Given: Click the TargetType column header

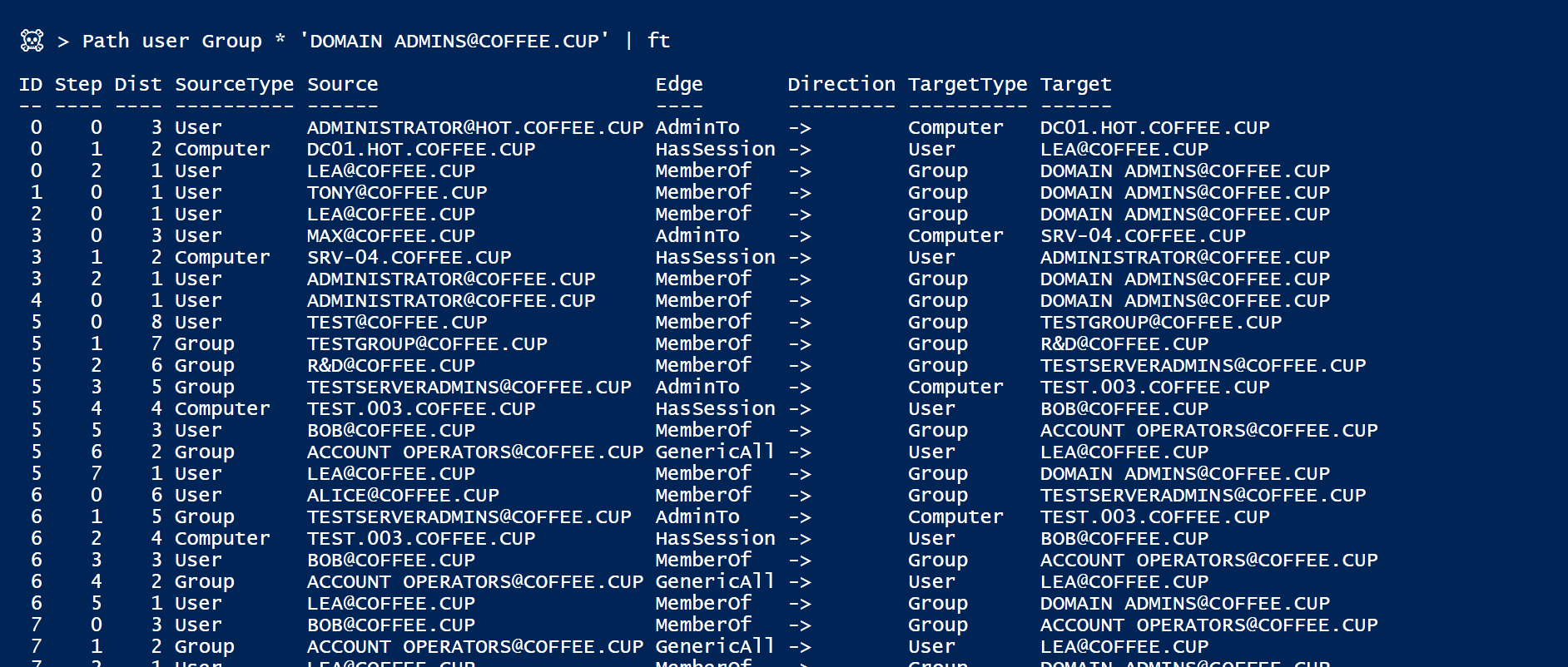Looking at the screenshot, I should tap(968, 84).
